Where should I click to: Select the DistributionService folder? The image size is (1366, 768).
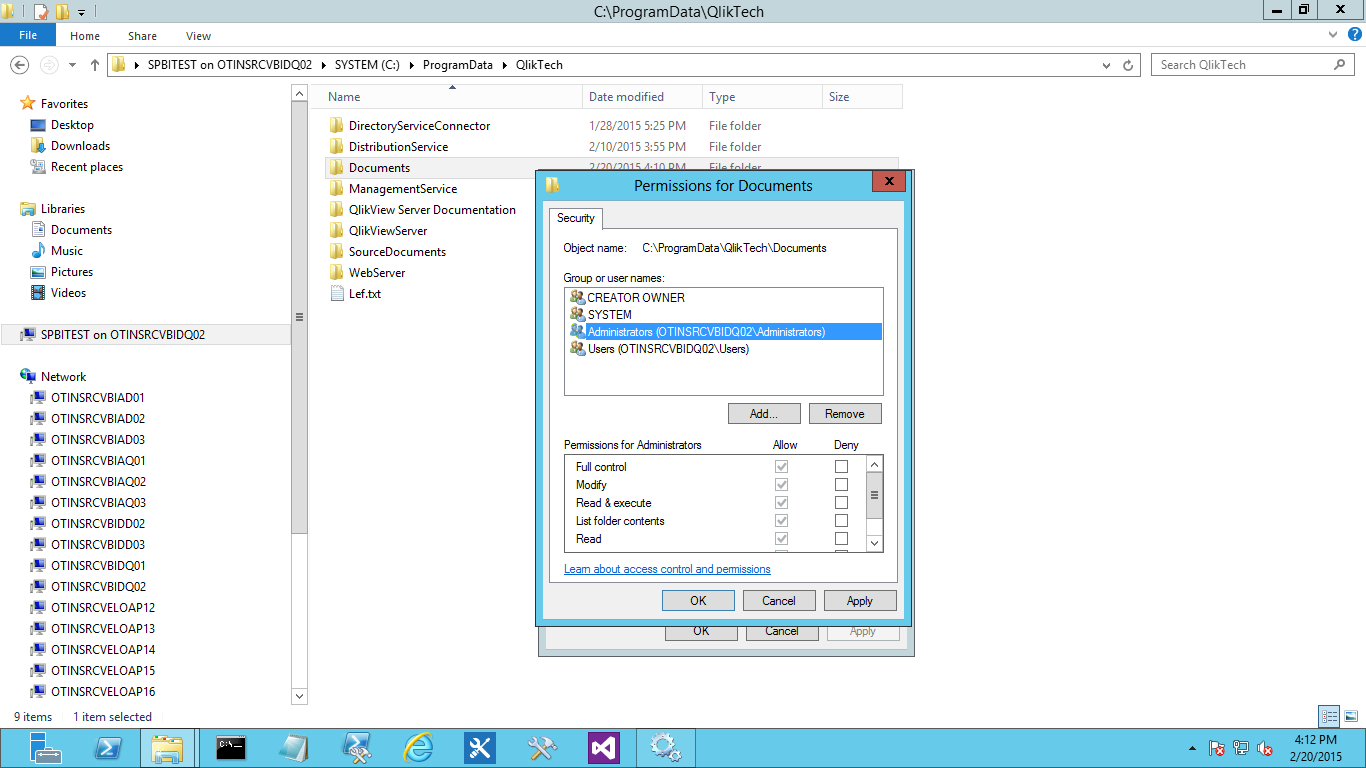[398, 147]
